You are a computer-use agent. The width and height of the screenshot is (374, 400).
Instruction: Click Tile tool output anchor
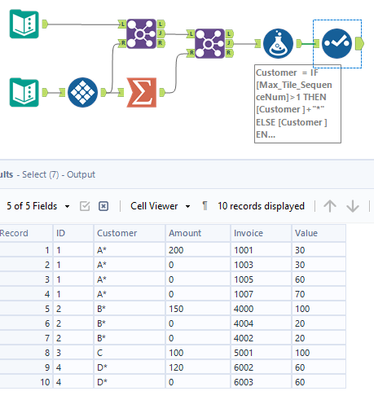click(x=104, y=92)
